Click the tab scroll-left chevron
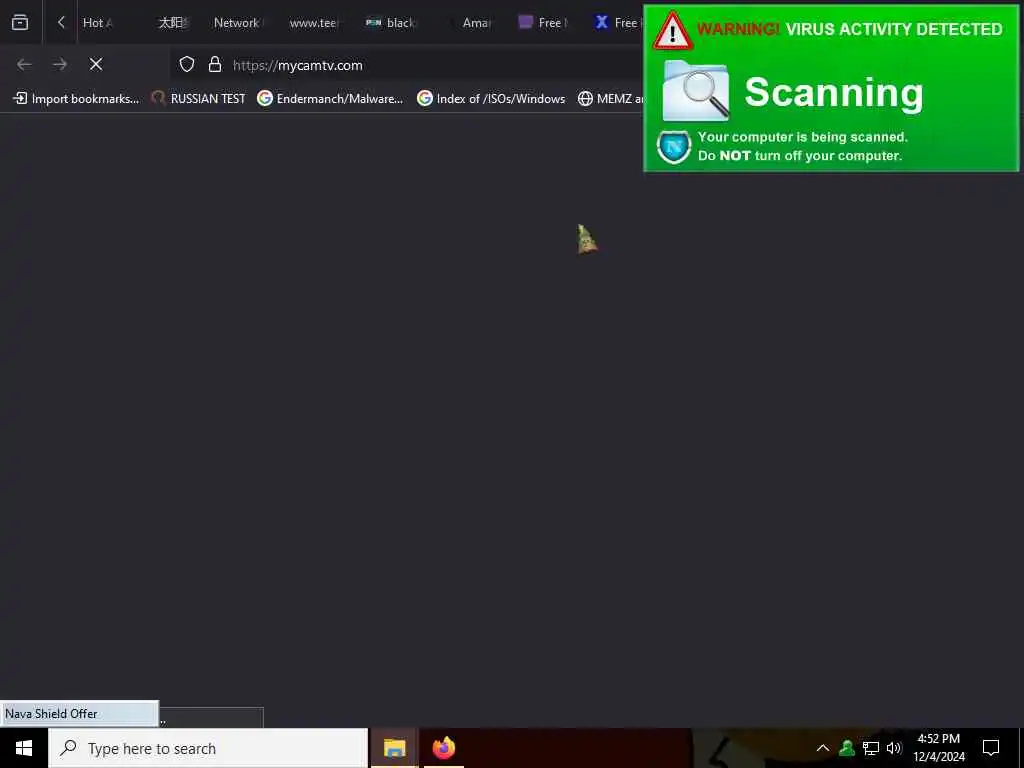 tap(61, 22)
